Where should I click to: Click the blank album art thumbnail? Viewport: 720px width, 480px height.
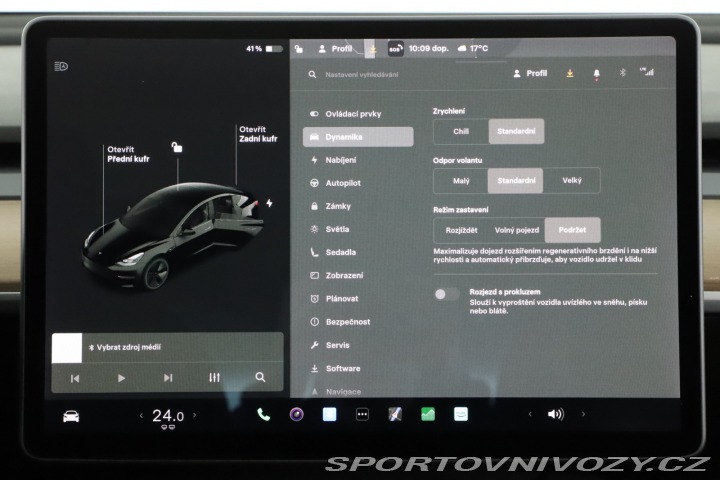(67, 348)
